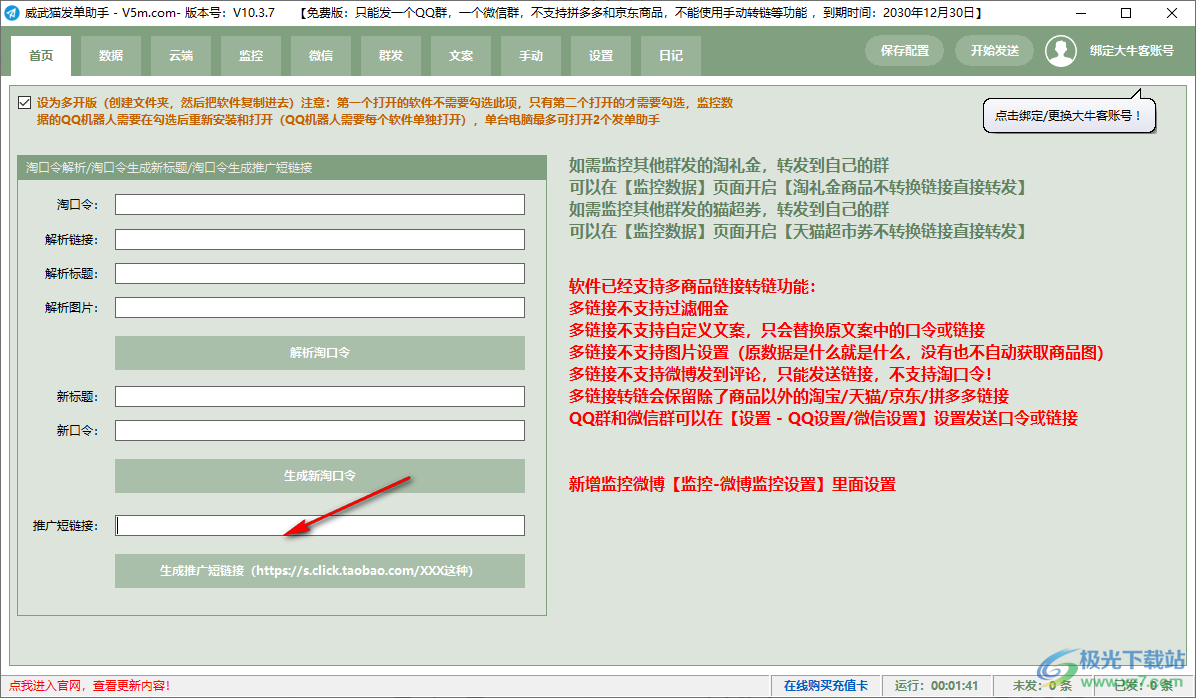The image size is (1196, 698).
Task: Click the red text 新增监控微博 notice
Action: pyautogui.click(x=732, y=484)
